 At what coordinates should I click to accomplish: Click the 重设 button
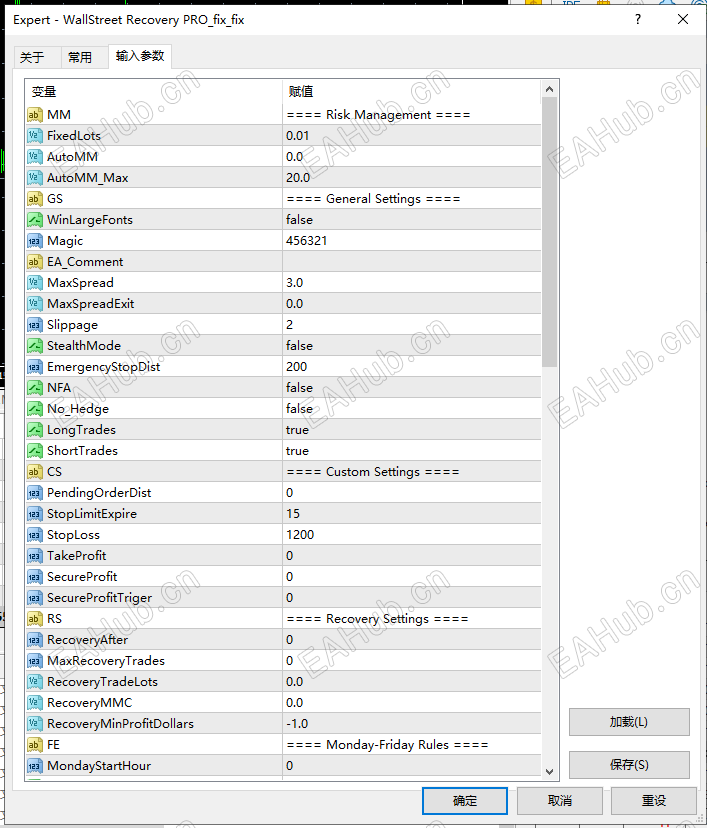click(654, 801)
